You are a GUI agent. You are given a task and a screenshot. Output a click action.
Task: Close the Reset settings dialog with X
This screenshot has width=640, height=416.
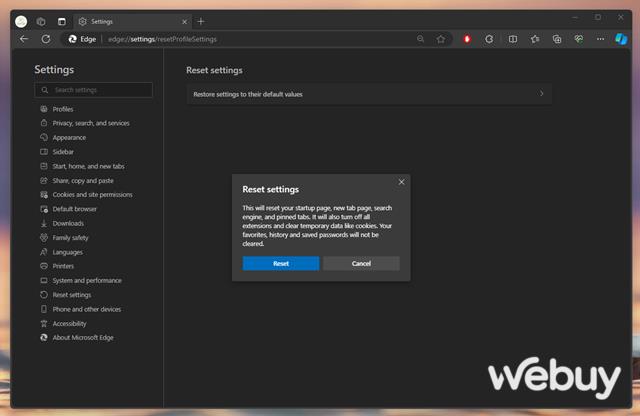pos(401,182)
